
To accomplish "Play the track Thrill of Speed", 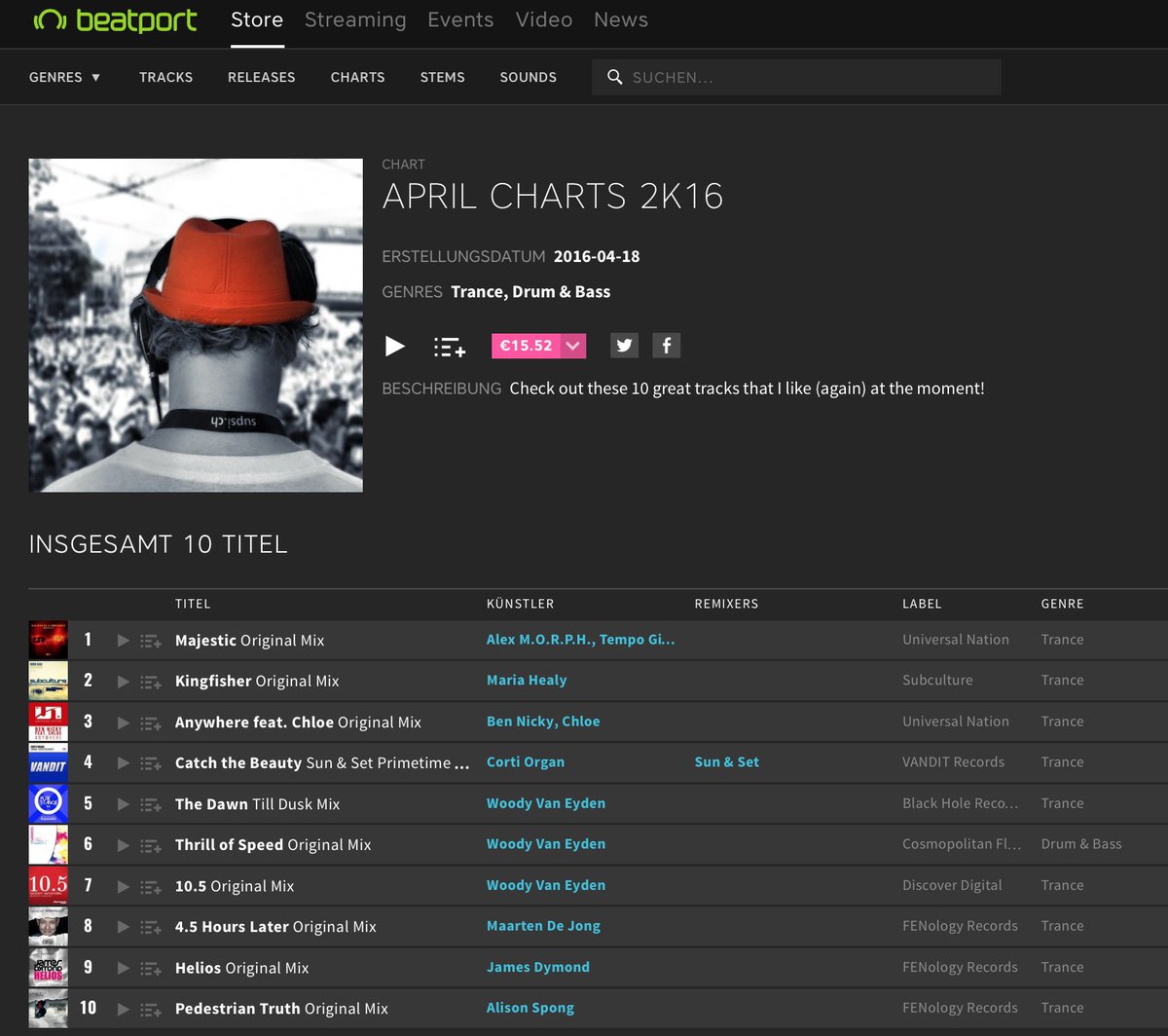I will (x=123, y=845).
